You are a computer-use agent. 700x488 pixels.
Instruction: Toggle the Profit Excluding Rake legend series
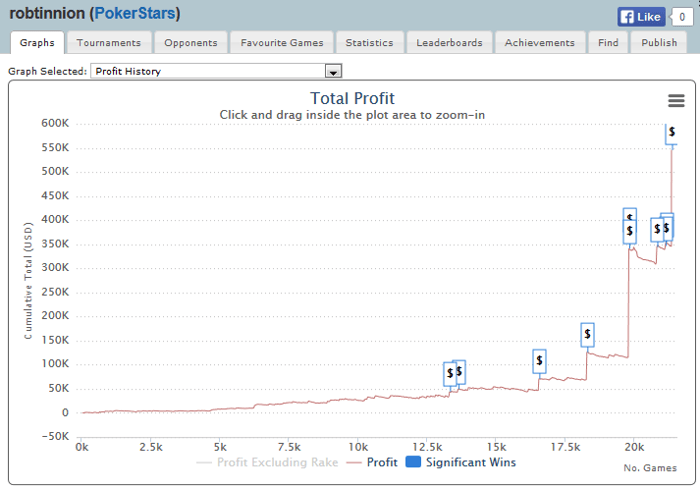point(267,462)
